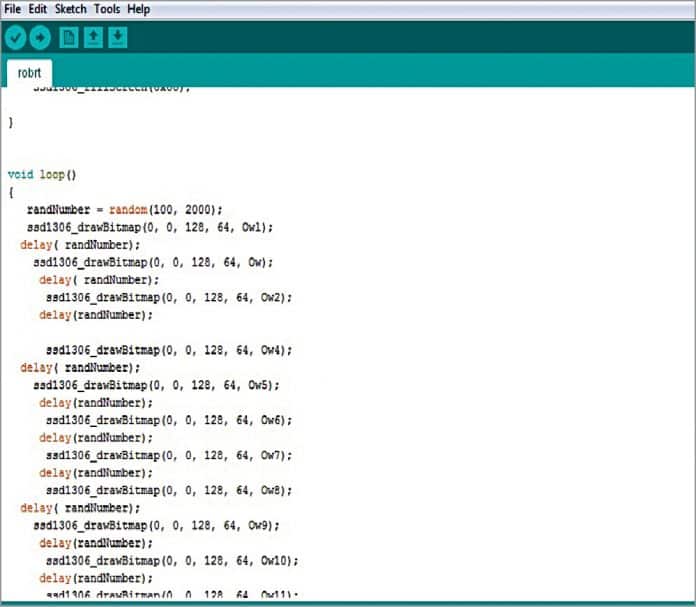Open the Help menu
This screenshot has height=607, width=696.
click(139, 9)
